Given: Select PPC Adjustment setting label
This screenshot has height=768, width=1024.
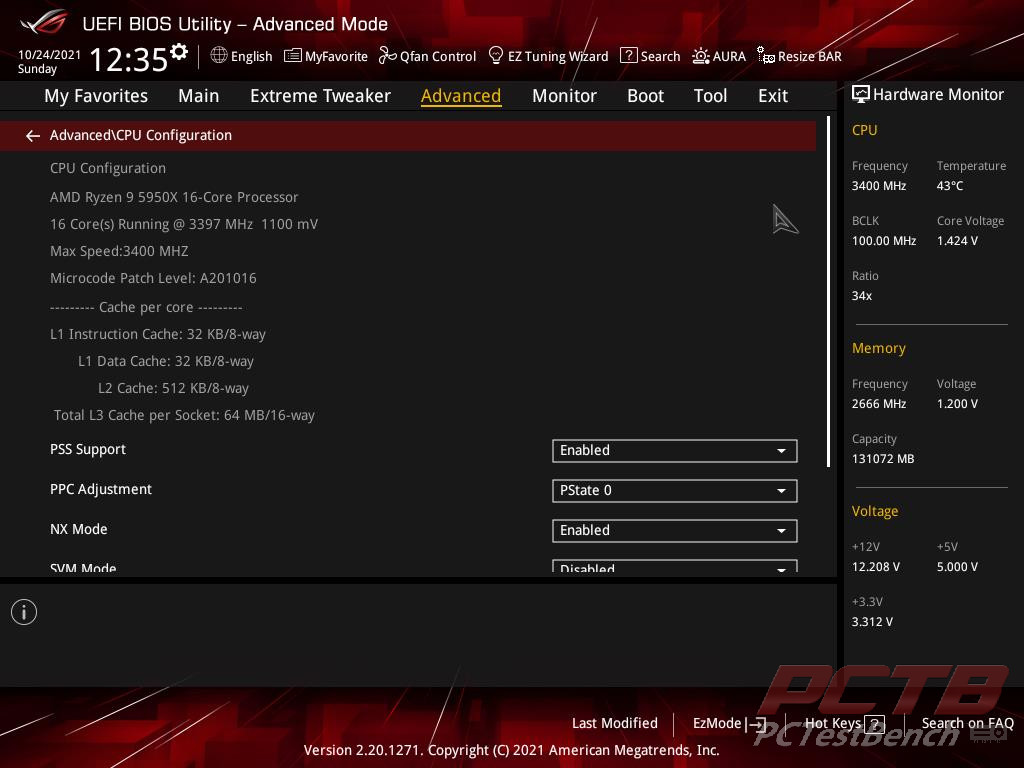Looking at the screenshot, I should (101, 489).
